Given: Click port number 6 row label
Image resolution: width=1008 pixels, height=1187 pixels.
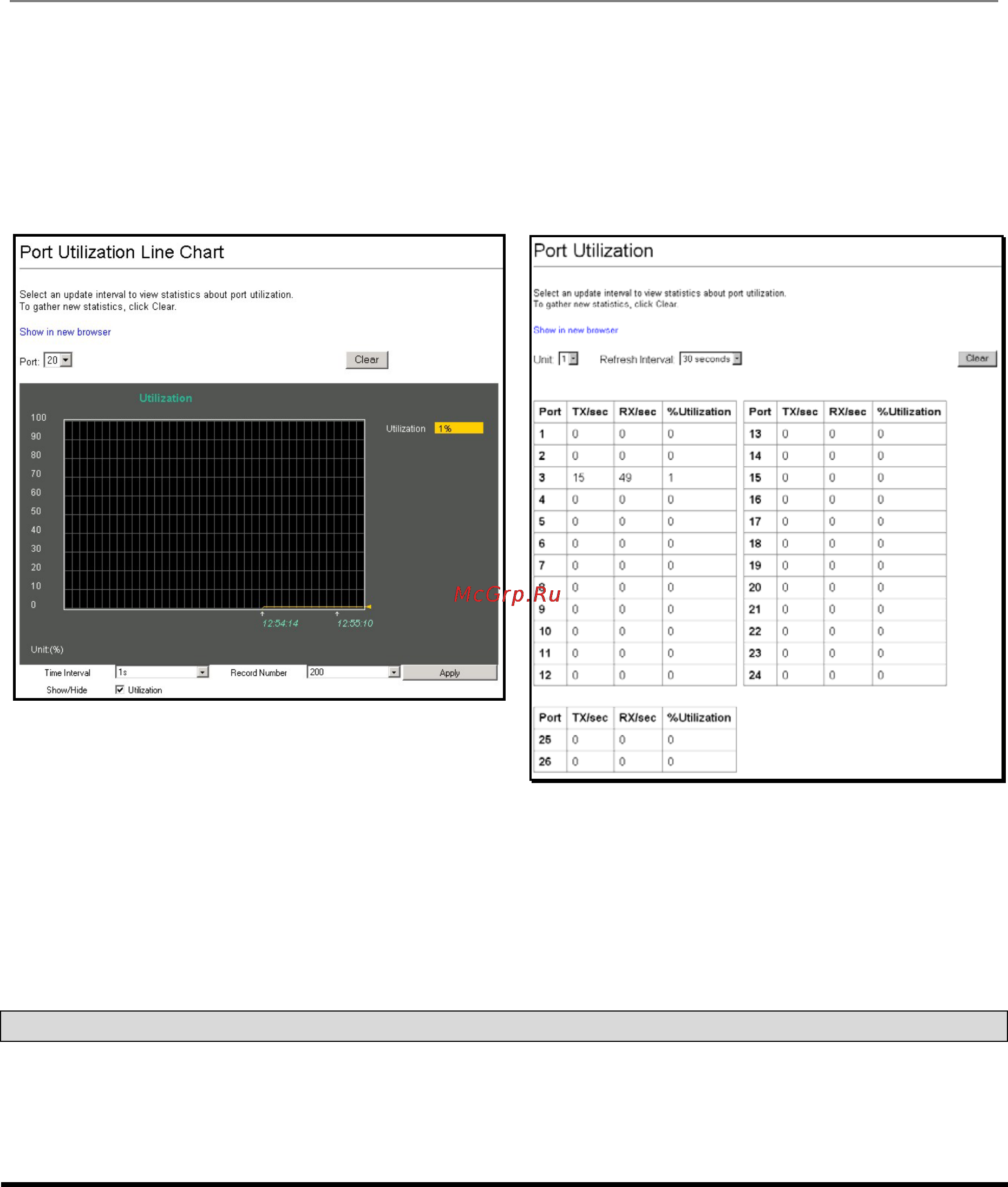Looking at the screenshot, I should [542, 544].
